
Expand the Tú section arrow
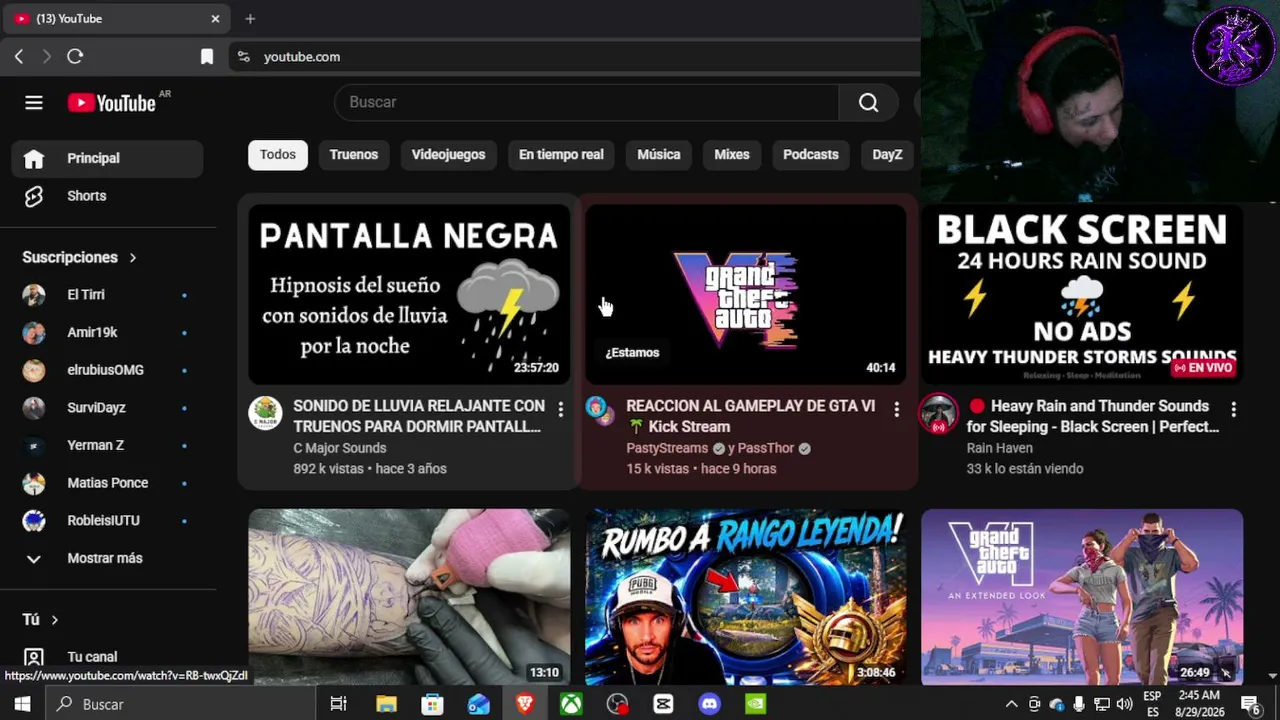coord(54,620)
